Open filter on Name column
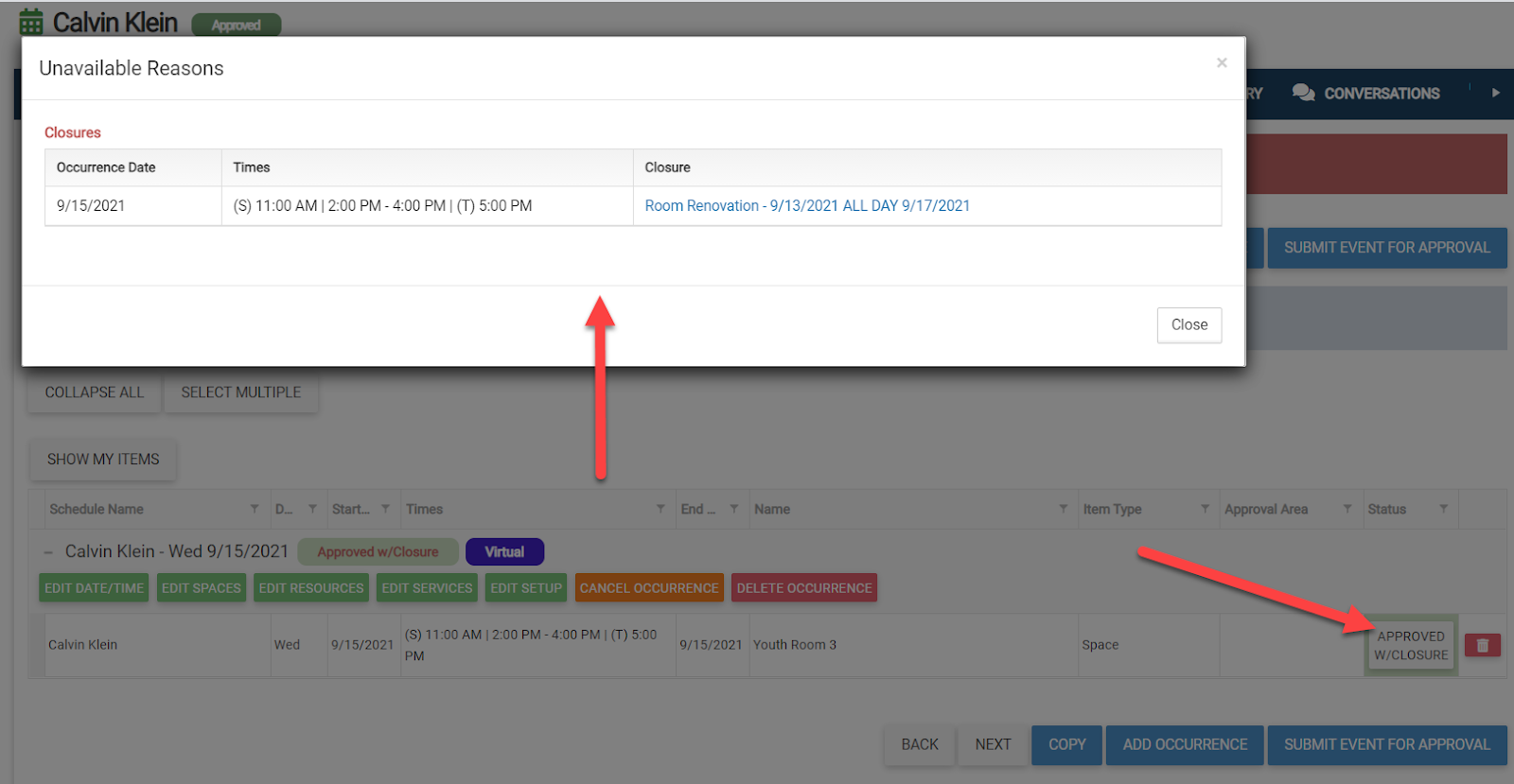This screenshot has width=1514, height=784. click(1064, 509)
